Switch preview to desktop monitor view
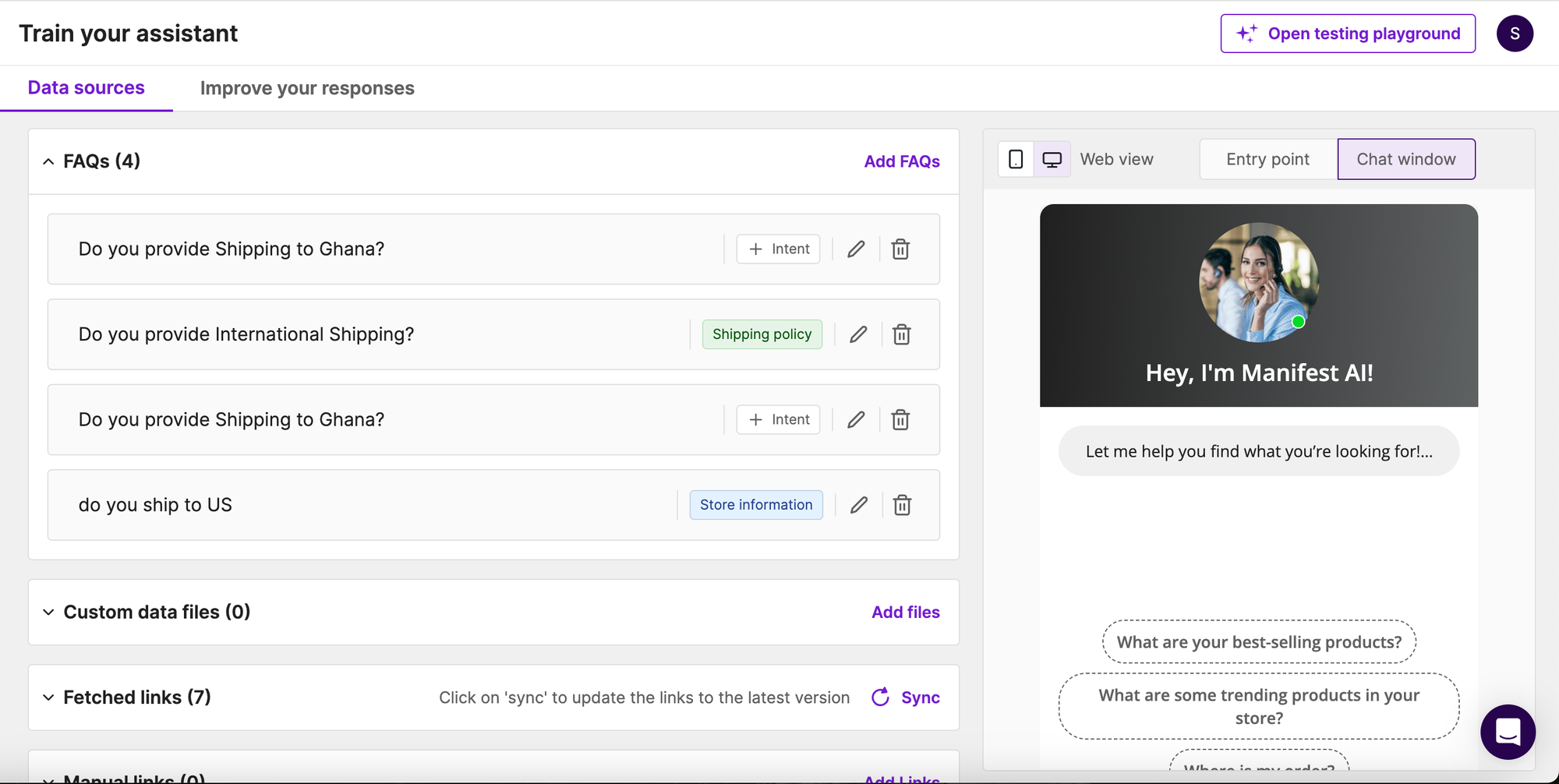Image resolution: width=1559 pixels, height=784 pixels. click(x=1052, y=159)
